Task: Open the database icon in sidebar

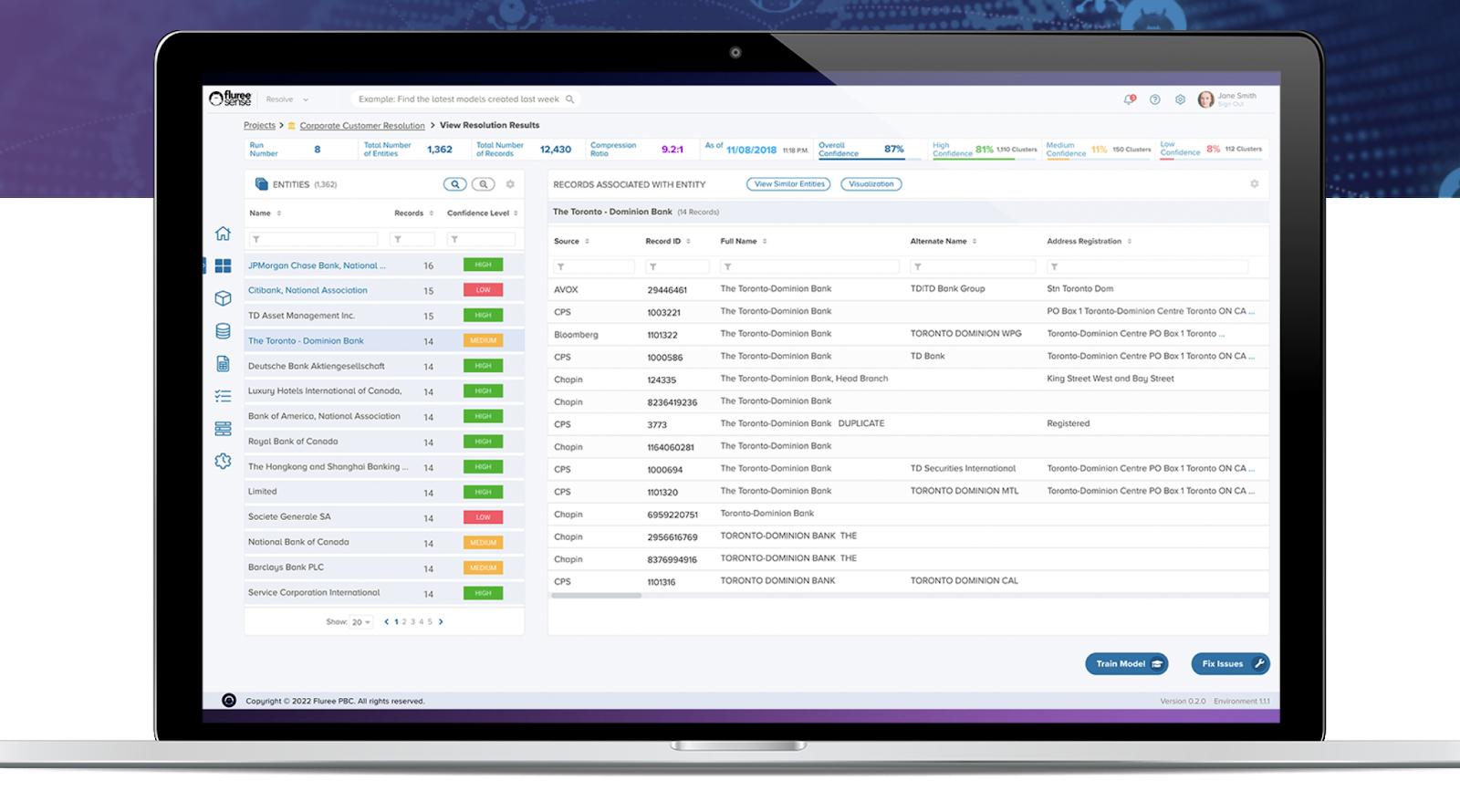Action: pyautogui.click(x=223, y=331)
